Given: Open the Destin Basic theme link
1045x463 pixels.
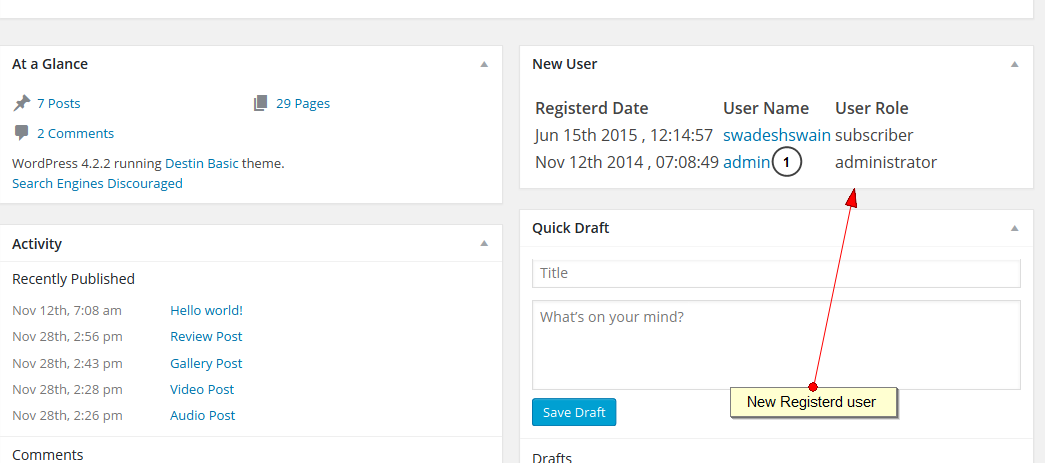Looking at the screenshot, I should click(201, 163).
